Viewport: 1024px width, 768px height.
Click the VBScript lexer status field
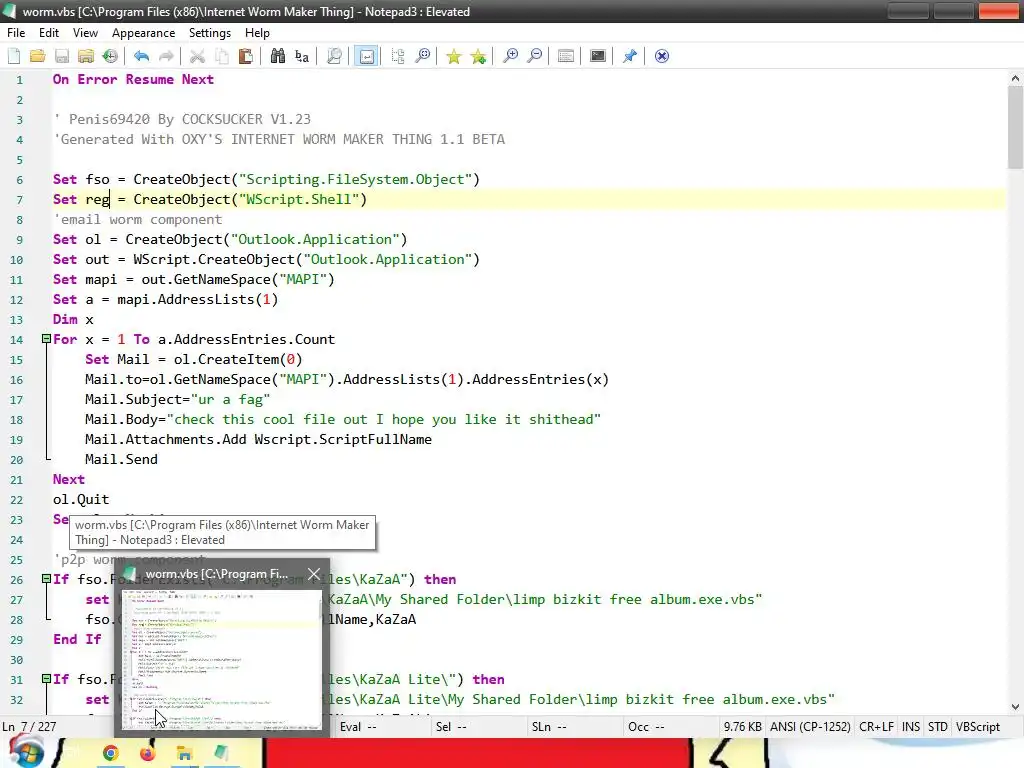tap(978, 727)
